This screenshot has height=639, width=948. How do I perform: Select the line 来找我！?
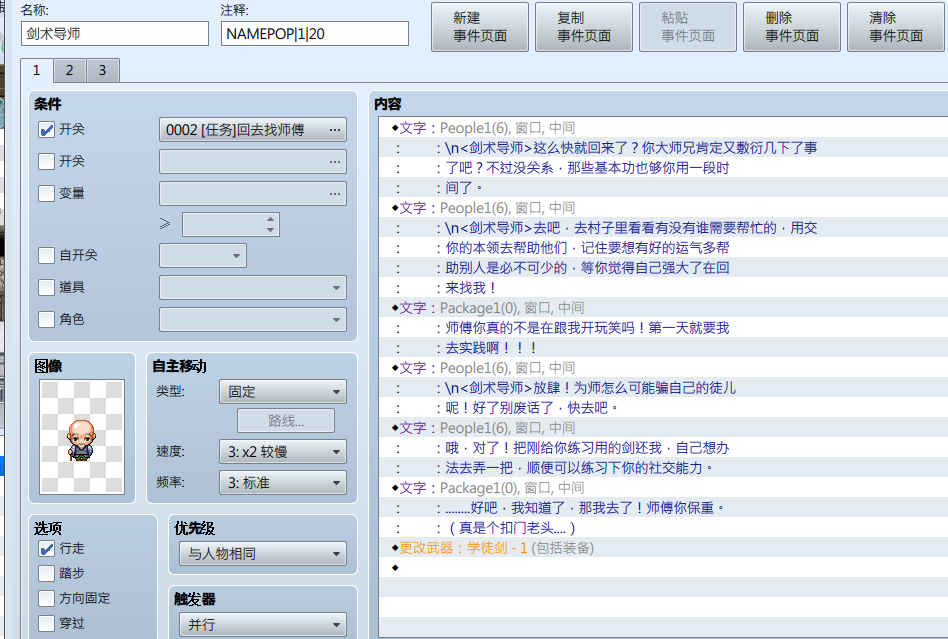point(663,288)
